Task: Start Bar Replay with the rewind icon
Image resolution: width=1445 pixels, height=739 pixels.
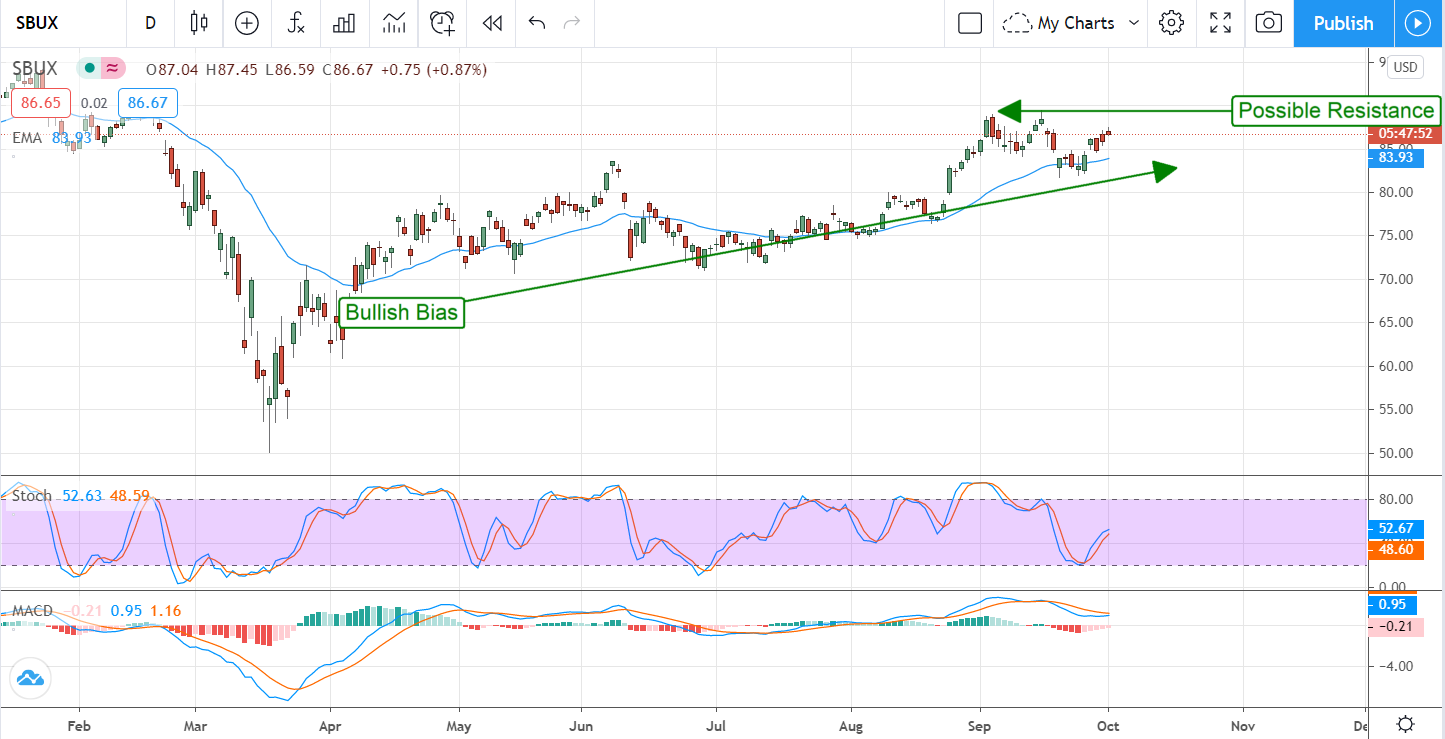Action: pyautogui.click(x=491, y=23)
